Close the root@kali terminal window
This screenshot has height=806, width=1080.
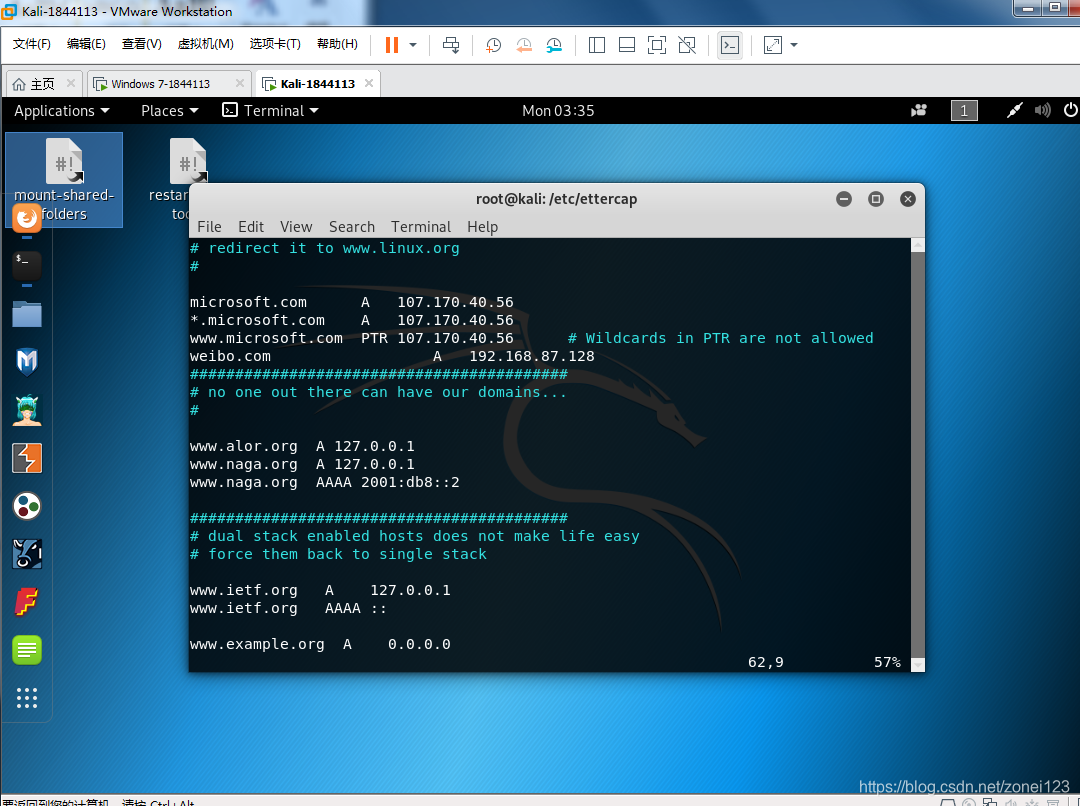(x=908, y=199)
